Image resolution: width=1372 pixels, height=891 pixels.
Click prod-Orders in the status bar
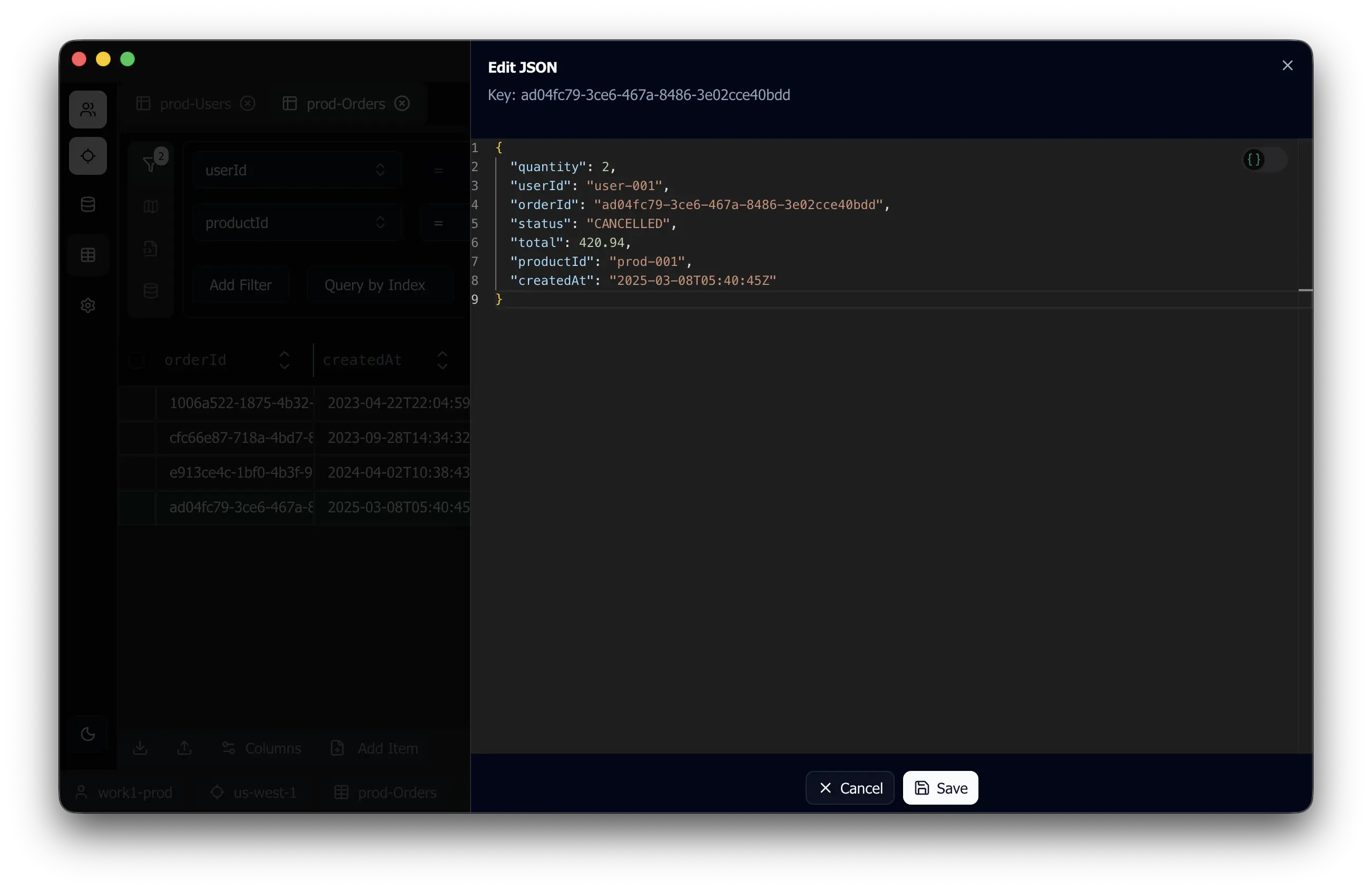coord(385,792)
